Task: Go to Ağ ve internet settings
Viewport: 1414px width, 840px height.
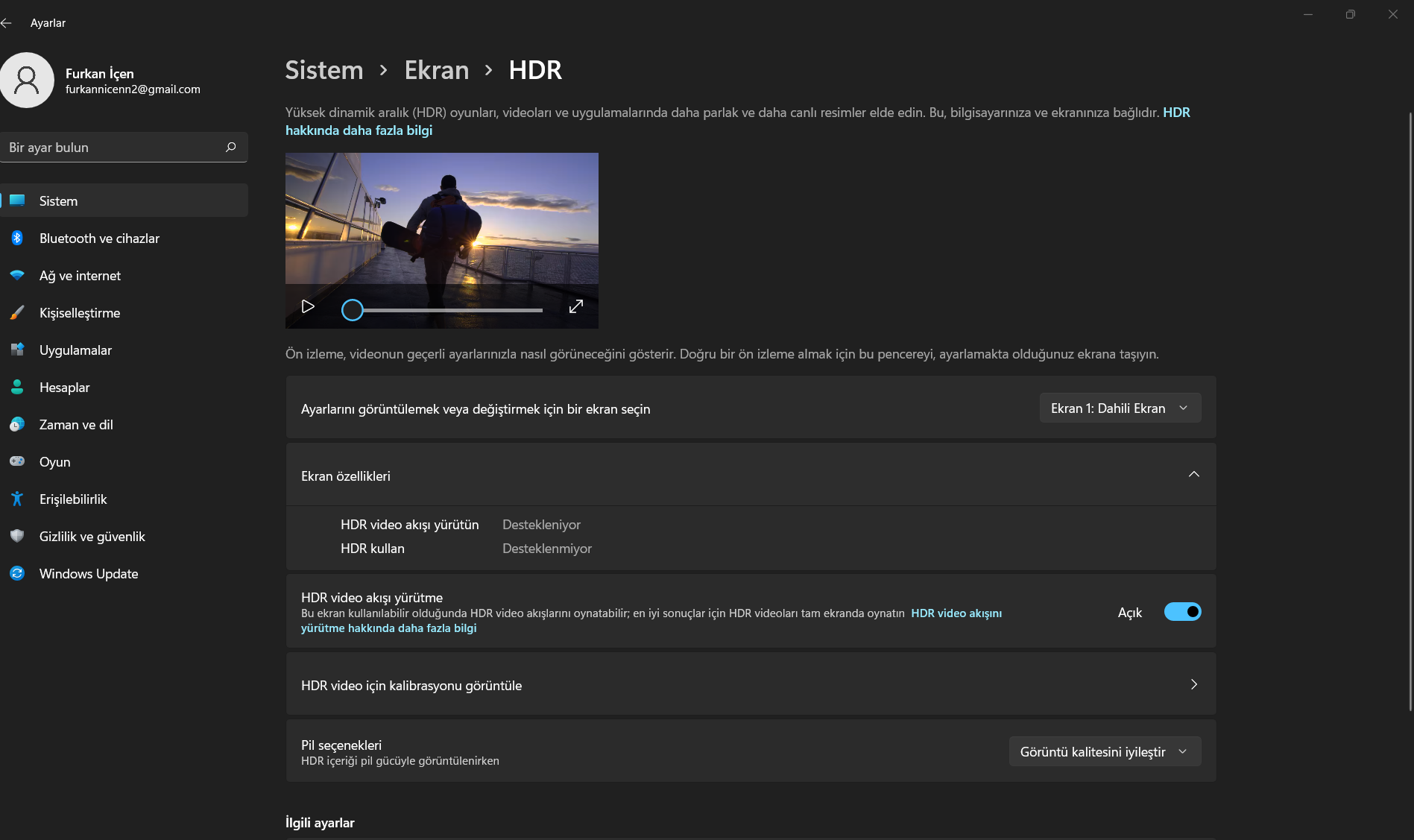Action: (x=124, y=275)
